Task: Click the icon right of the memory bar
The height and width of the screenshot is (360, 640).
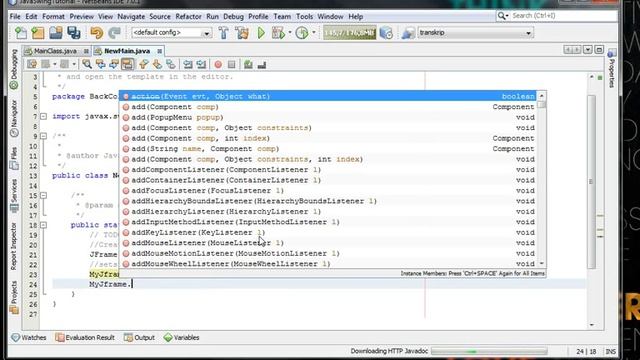Action: pyautogui.click(x=386, y=33)
